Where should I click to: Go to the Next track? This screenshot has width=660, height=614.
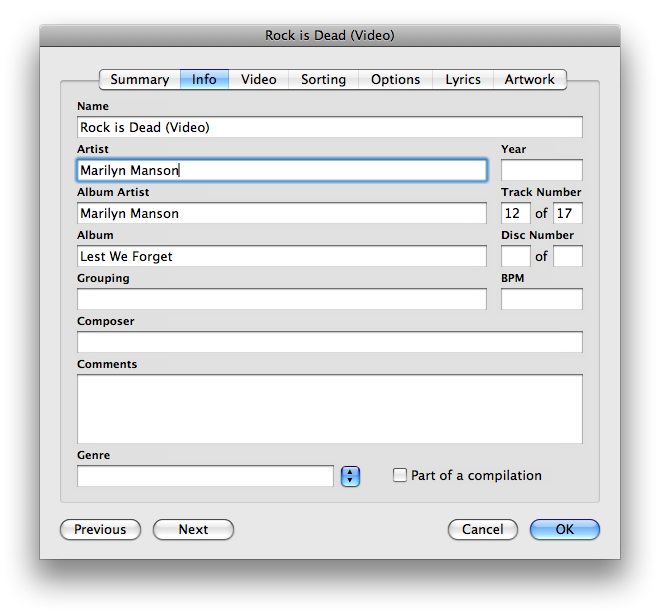193,529
